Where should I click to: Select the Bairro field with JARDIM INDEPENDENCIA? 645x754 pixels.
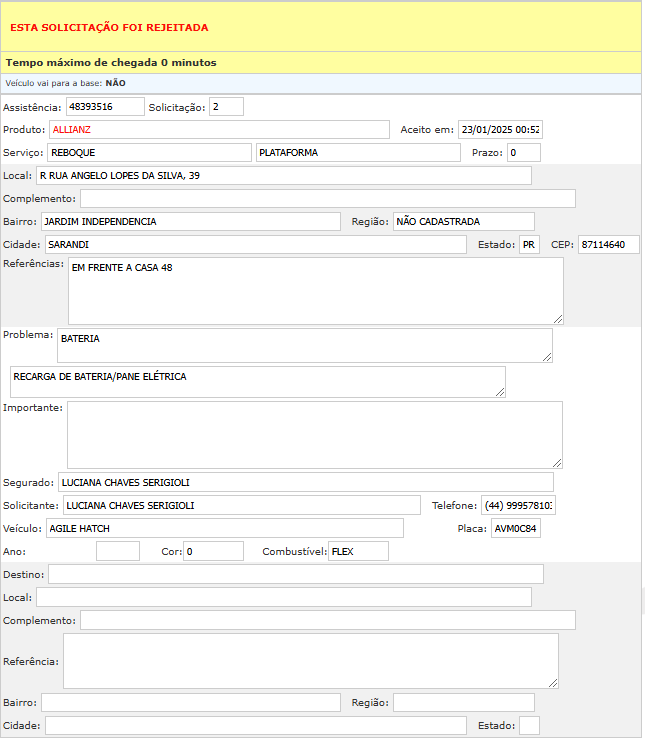click(x=190, y=221)
